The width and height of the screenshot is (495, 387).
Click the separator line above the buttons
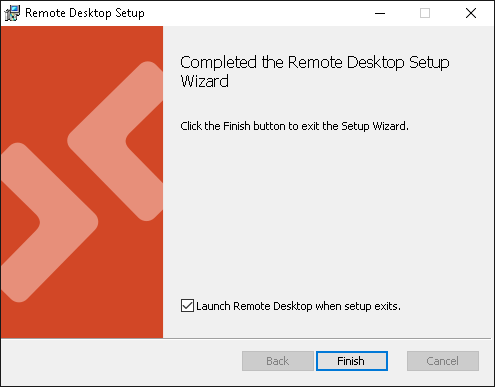(246, 338)
